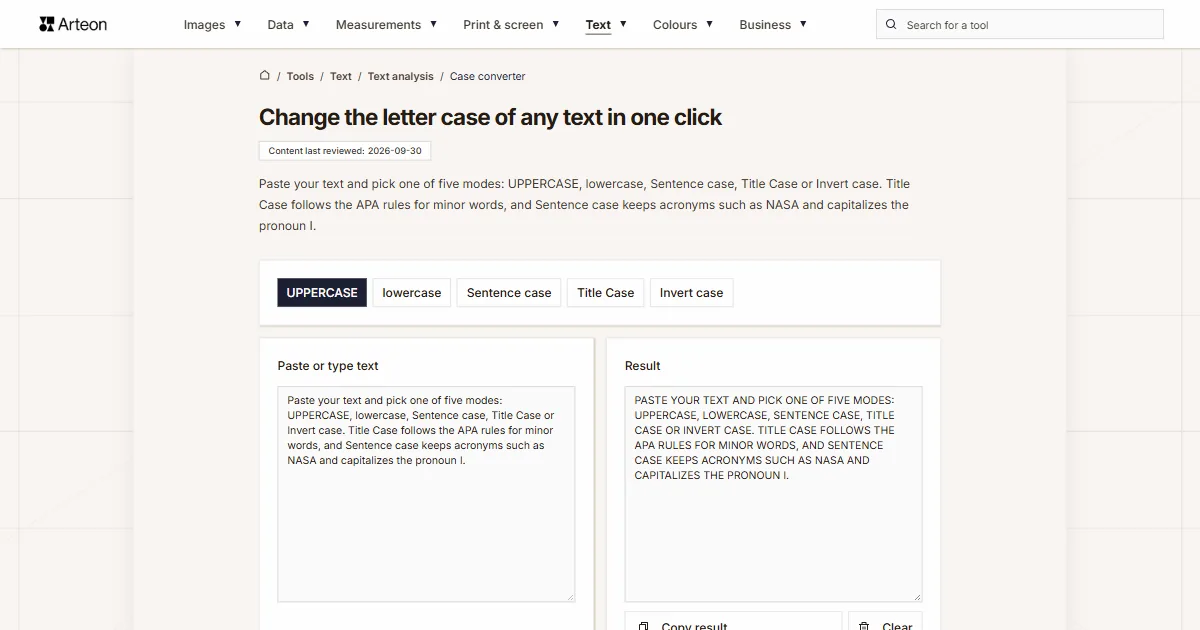Click the Content last reviewed date badge
Image resolution: width=1200 pixels, height=630 pixels.
(x=345, y=151)
